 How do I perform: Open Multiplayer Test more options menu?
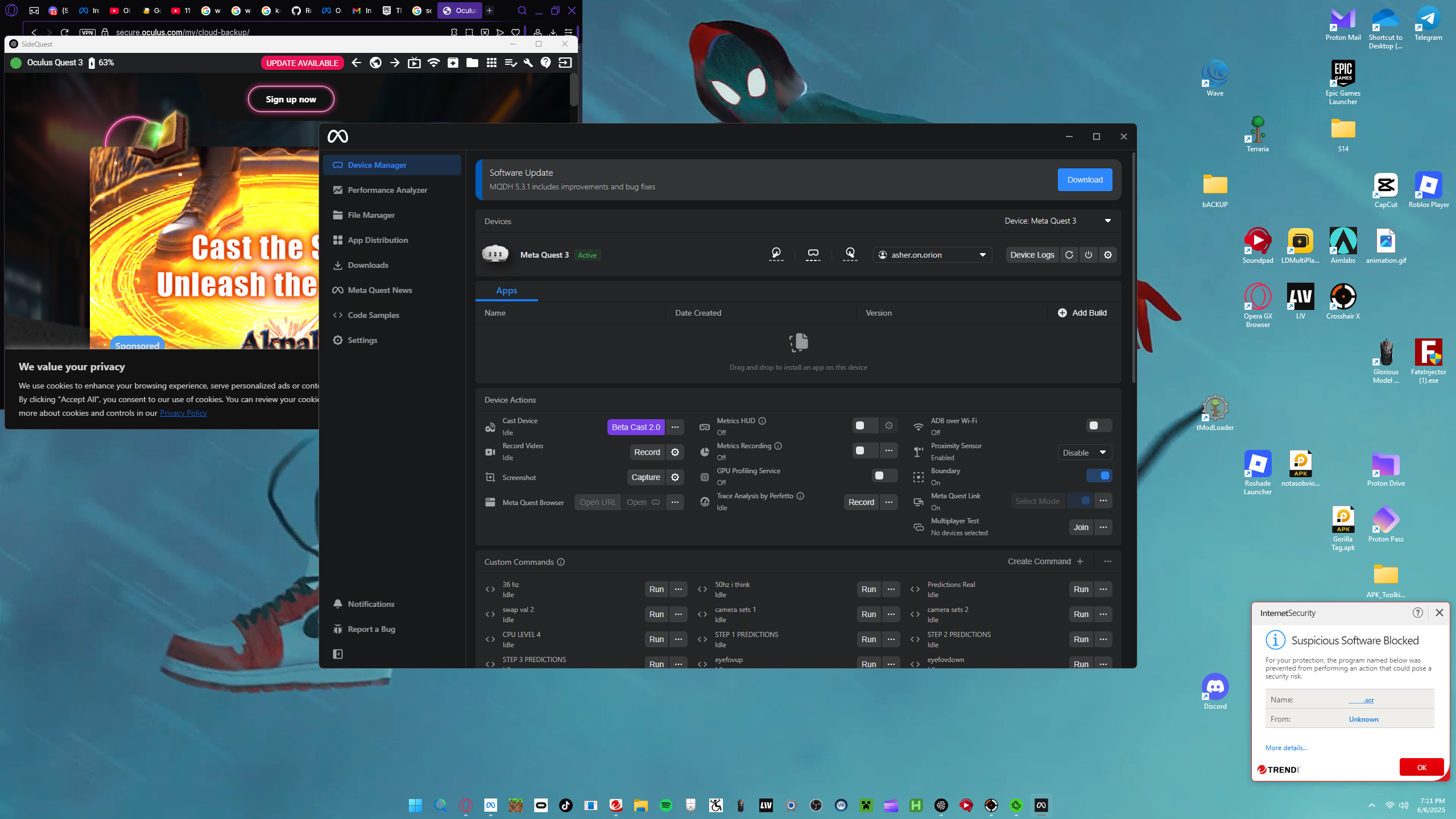(x=1103, y=527)
